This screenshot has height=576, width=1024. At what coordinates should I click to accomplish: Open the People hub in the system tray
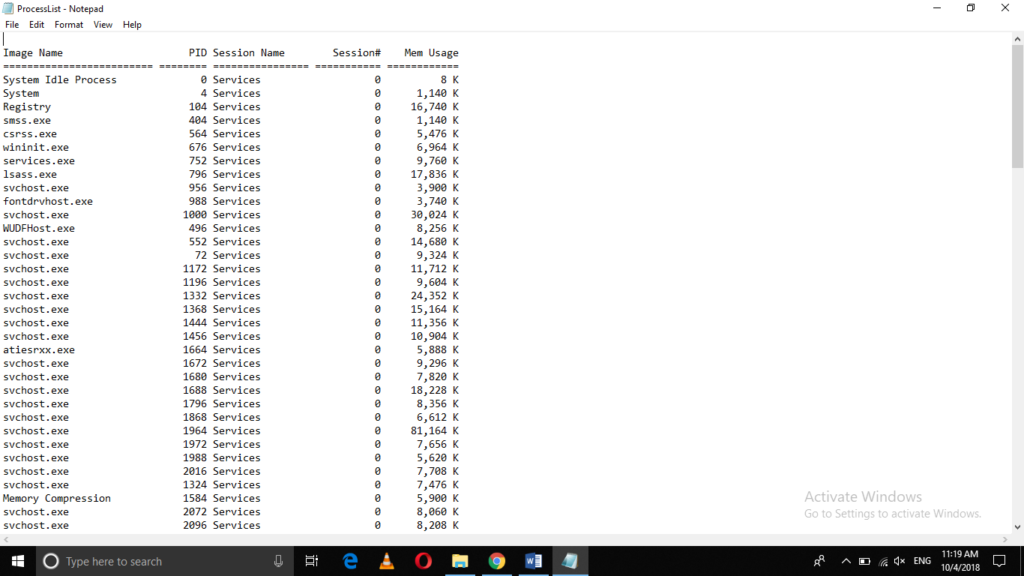pos(819,560)
